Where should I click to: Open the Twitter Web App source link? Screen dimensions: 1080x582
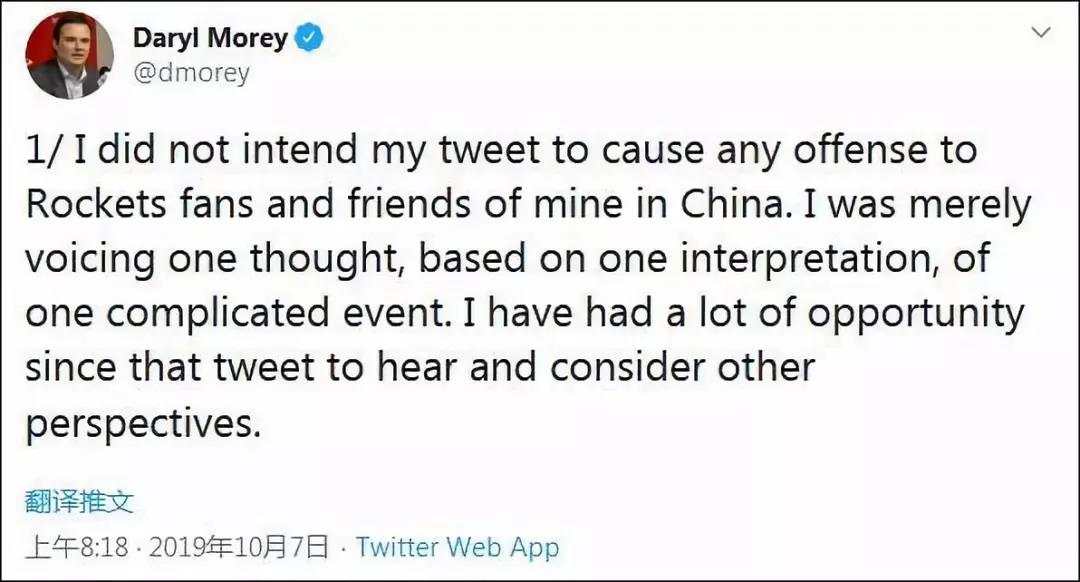pos(458,547)
